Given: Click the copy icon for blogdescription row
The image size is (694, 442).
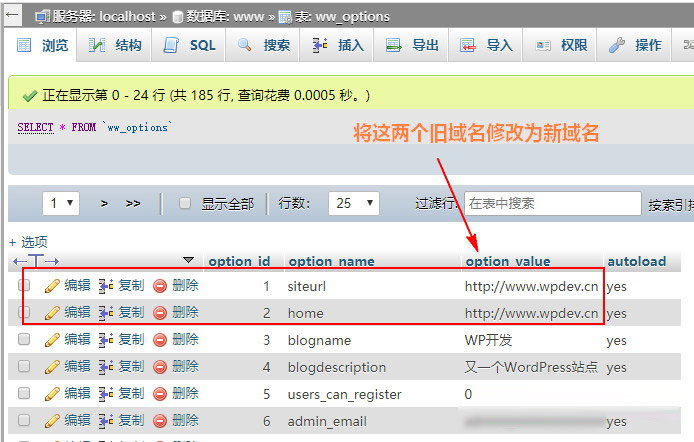Looking at the screenshot, I should pos(106,367).
